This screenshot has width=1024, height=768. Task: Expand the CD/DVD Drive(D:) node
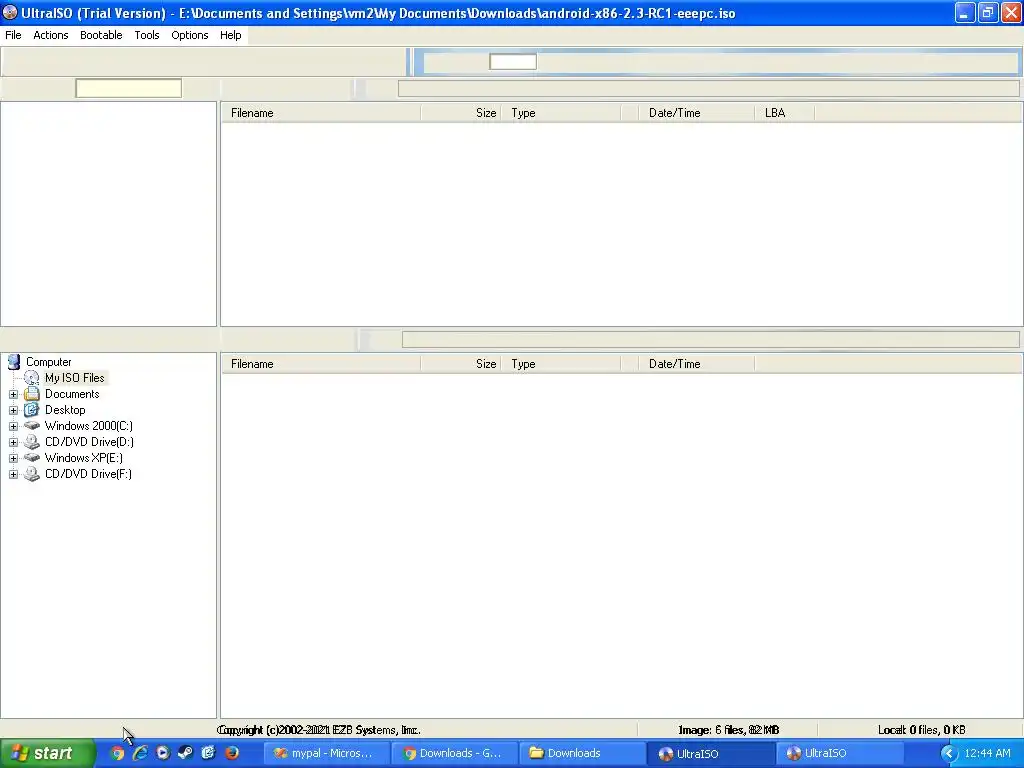(x=13, y=442)
